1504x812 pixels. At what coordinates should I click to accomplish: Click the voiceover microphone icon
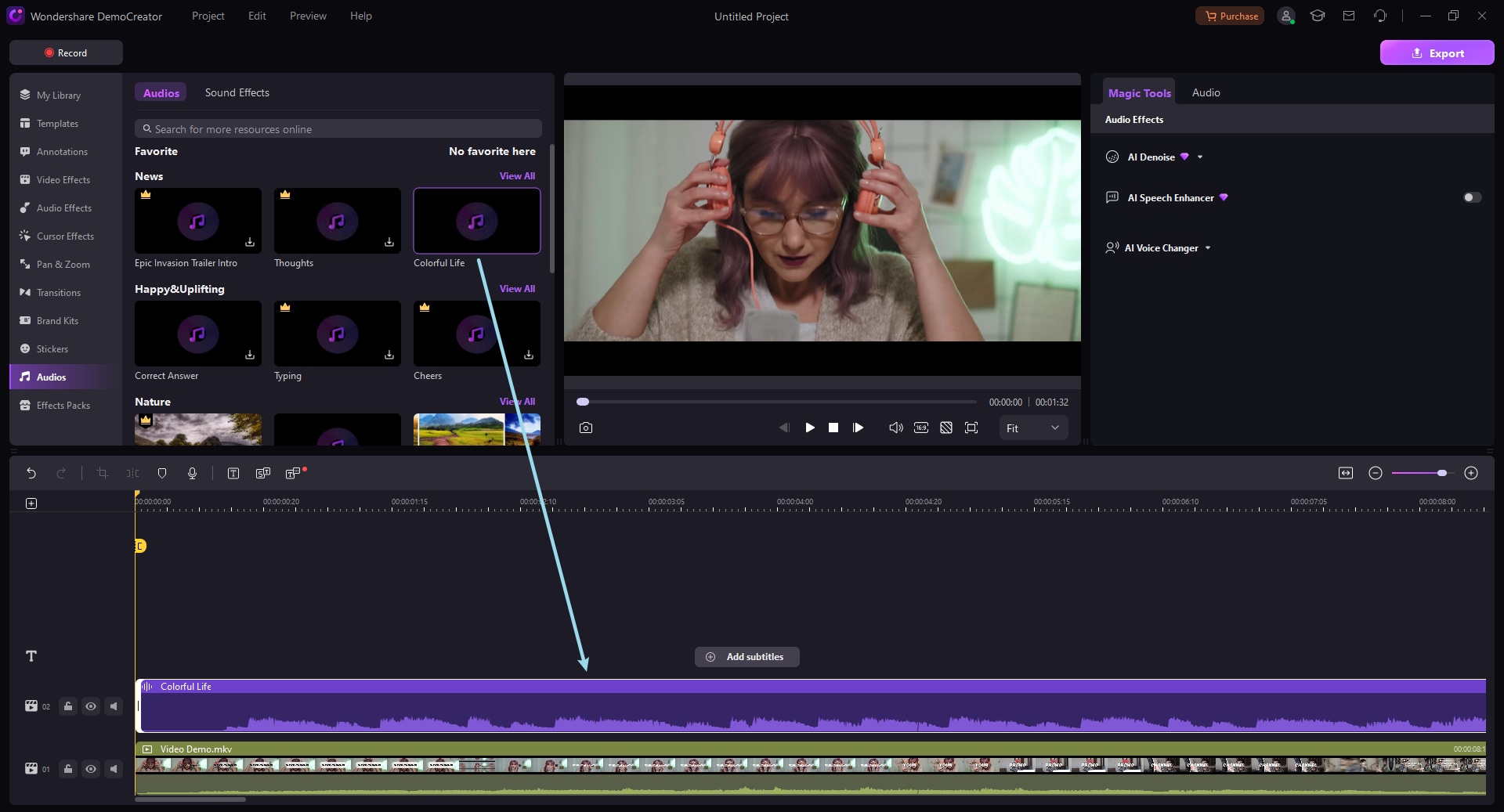coord(192,473)
